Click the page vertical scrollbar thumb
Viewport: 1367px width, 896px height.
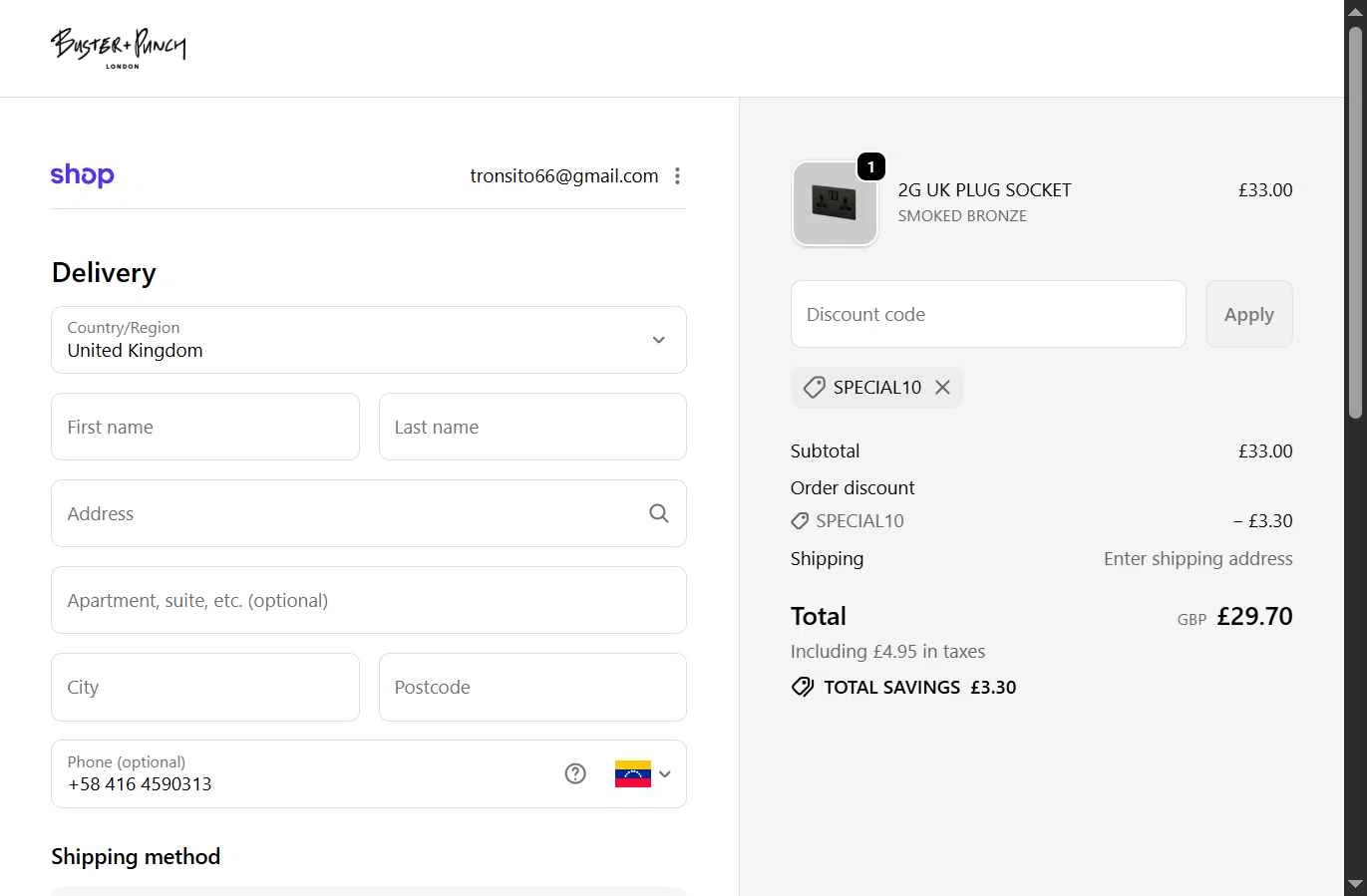tap(1355, 223)
